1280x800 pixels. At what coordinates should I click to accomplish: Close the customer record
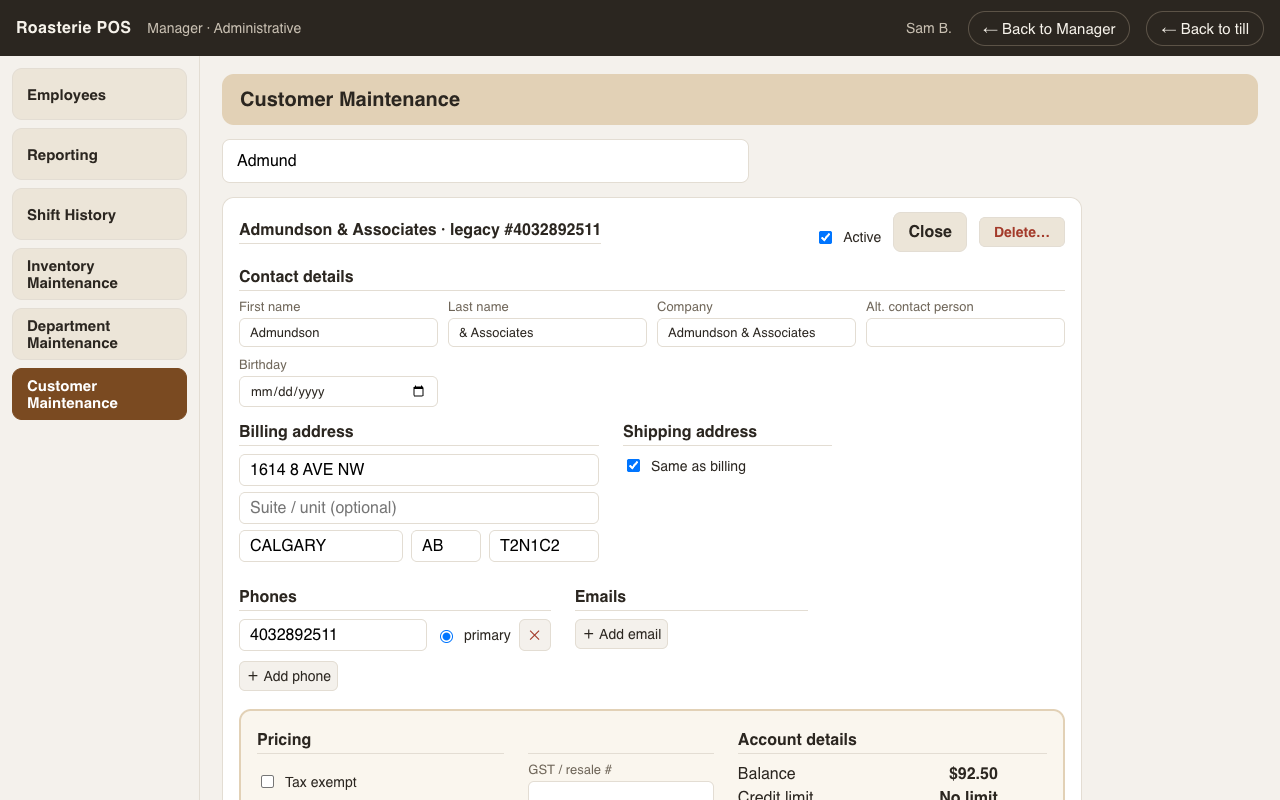pos(930,232)
